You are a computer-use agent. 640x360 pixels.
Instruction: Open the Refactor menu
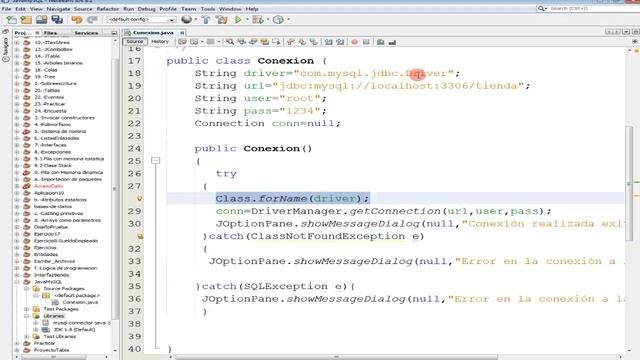coord(108,9)
